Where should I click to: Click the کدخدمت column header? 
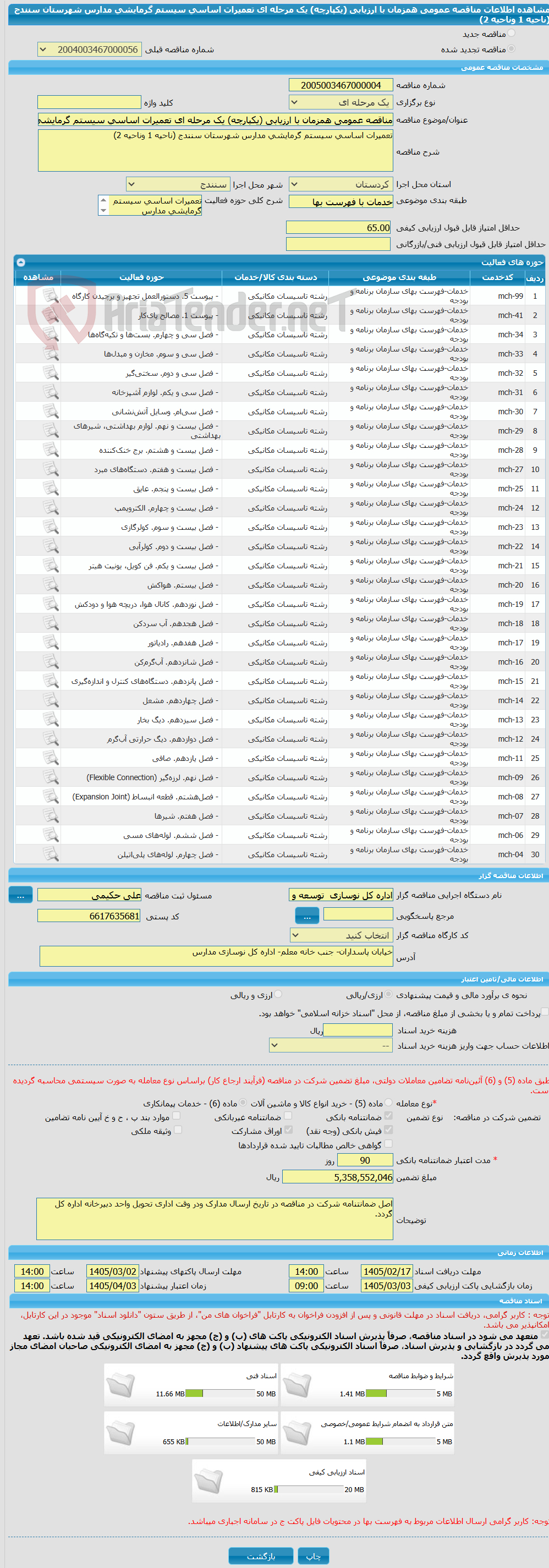click(498, 278)
